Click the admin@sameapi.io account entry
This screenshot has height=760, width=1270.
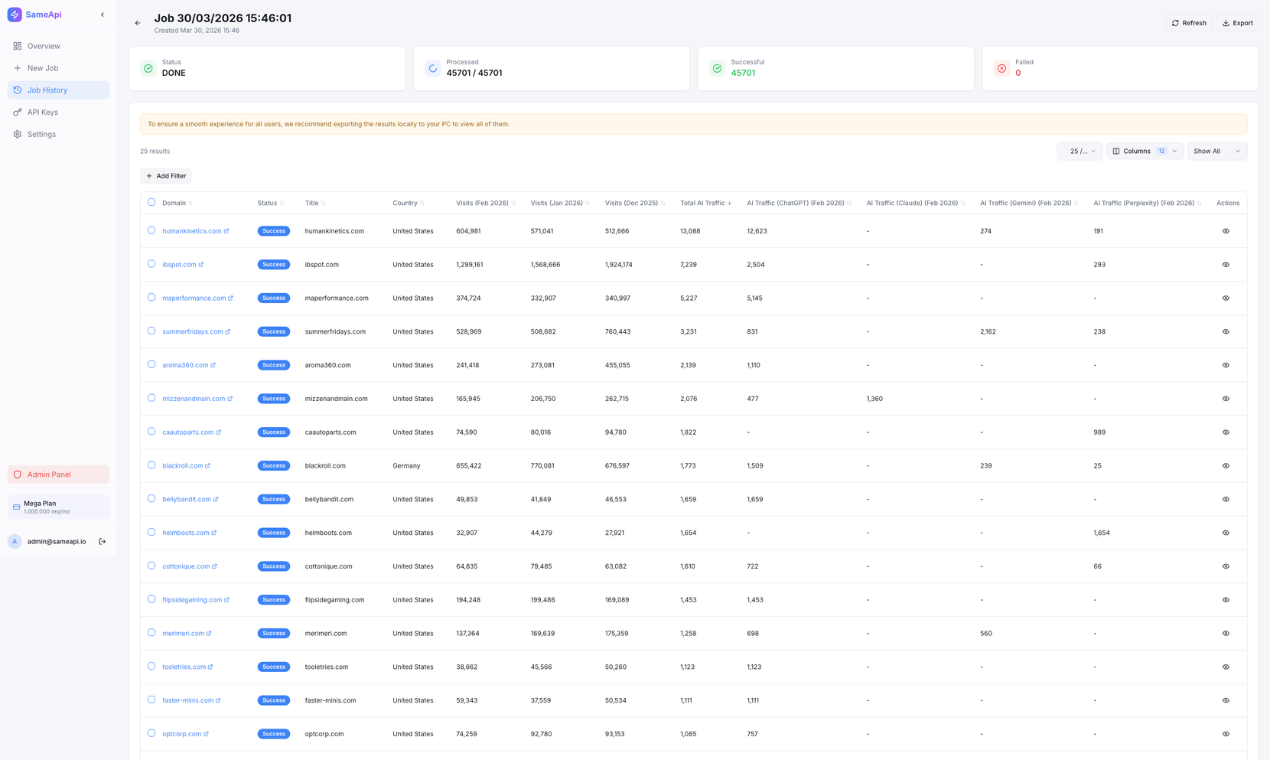57,541
